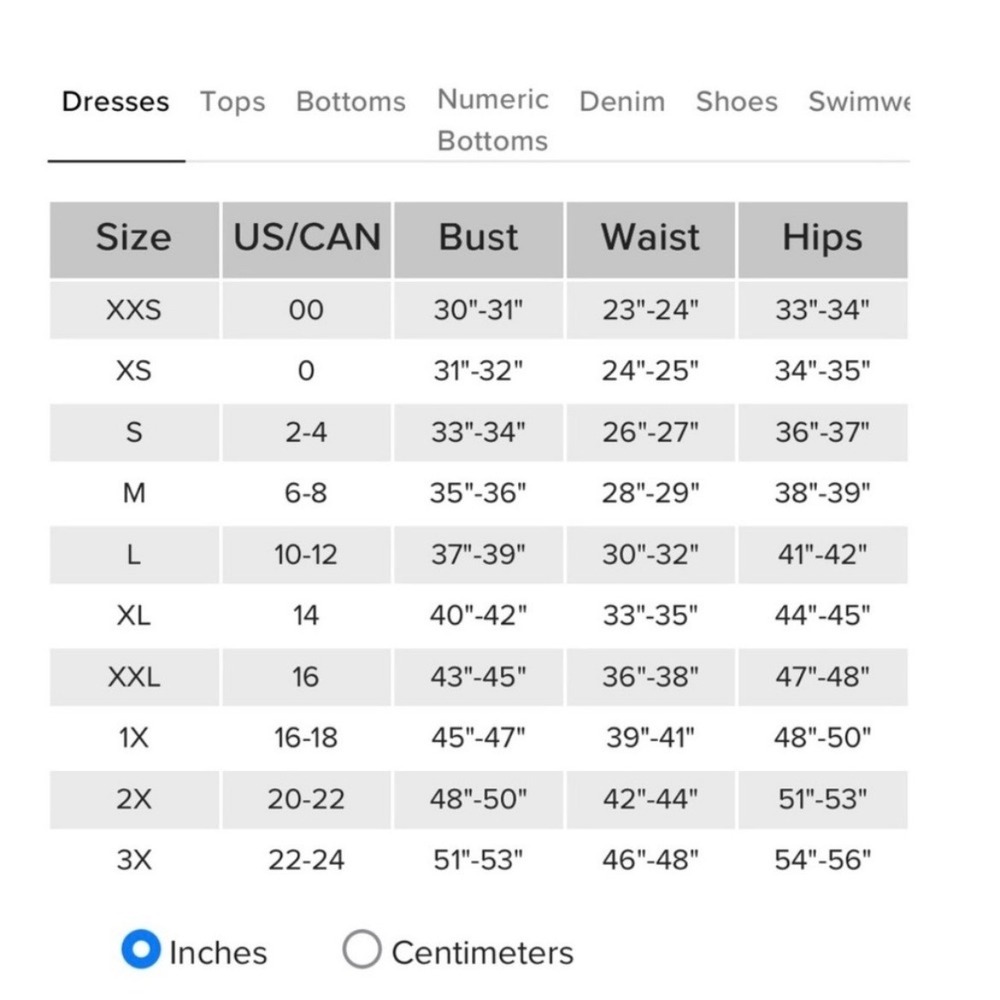Click the Bust column header
The width and height of the screenshot is (1000, 1000).
point(478,238)
